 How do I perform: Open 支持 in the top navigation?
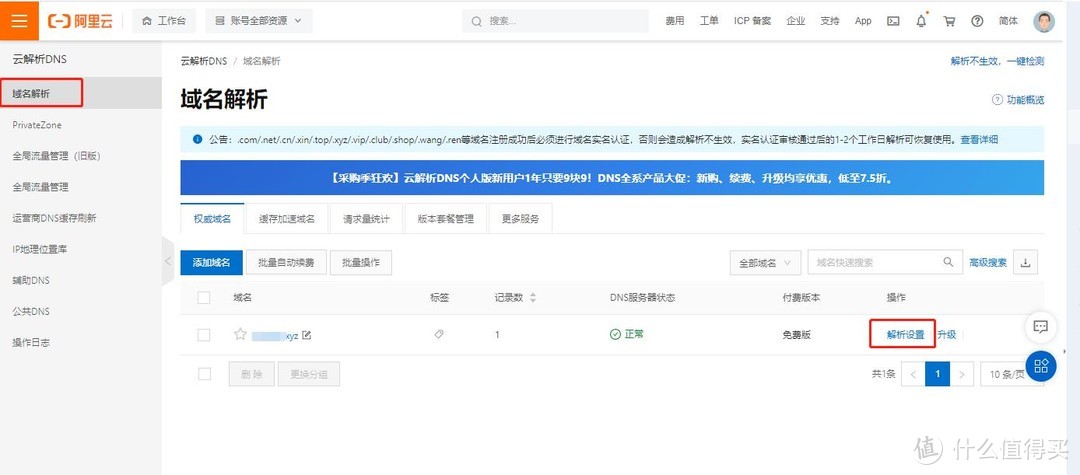click(x=830, y=21)
